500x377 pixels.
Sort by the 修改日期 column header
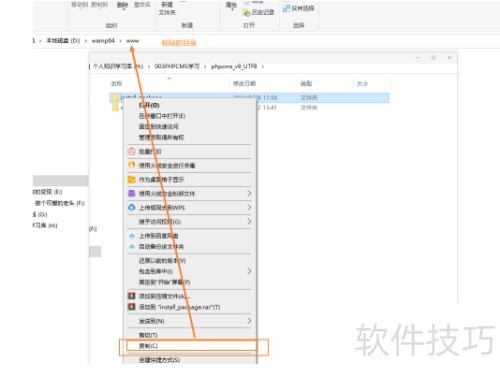[x=244, y=83]
